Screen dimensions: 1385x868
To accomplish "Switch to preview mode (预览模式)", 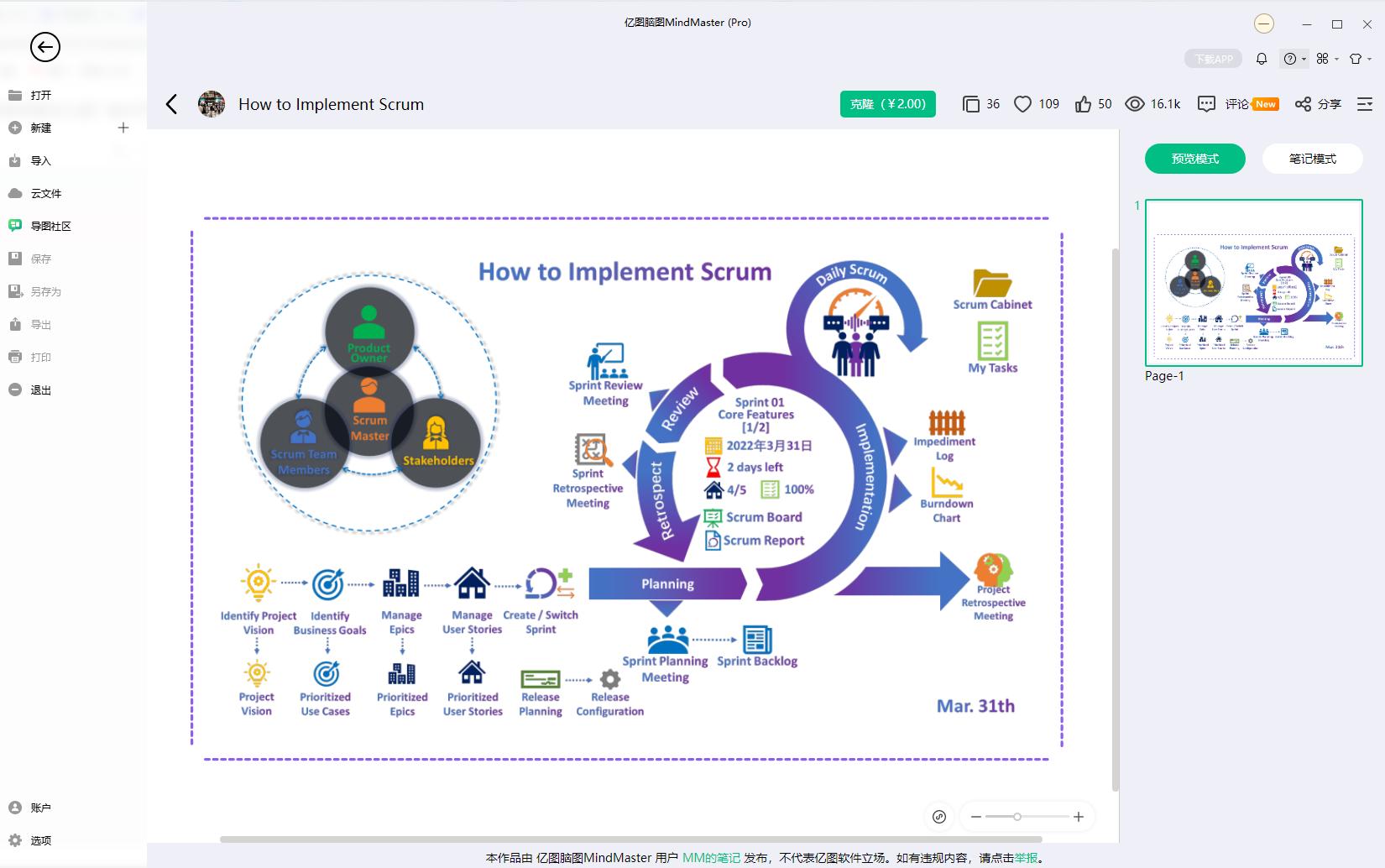I will 1194,159.
